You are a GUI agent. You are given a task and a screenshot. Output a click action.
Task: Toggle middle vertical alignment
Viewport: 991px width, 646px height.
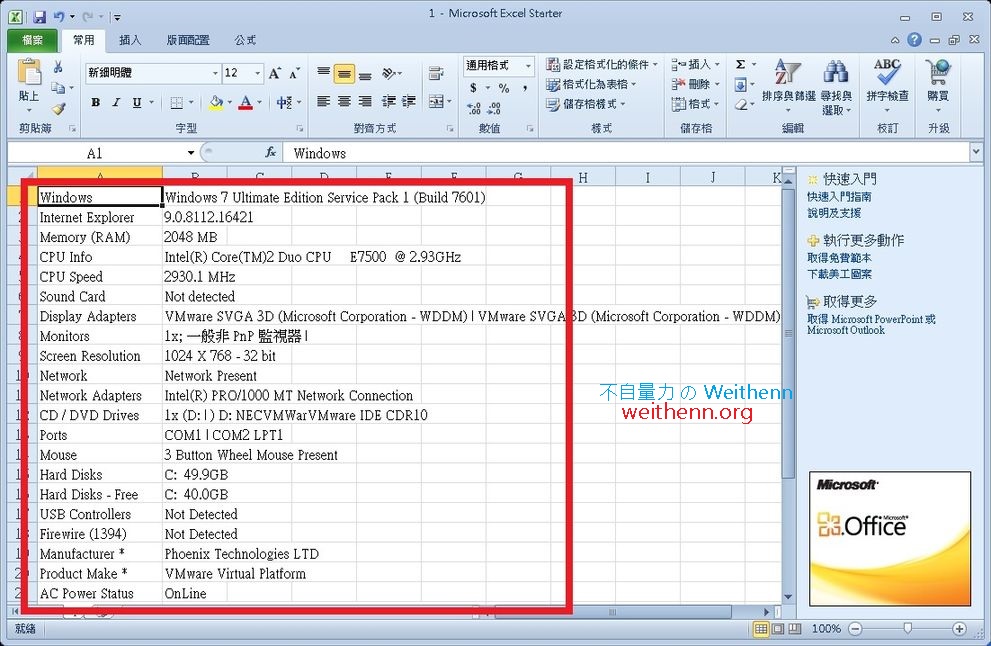(x=344, y=74)
